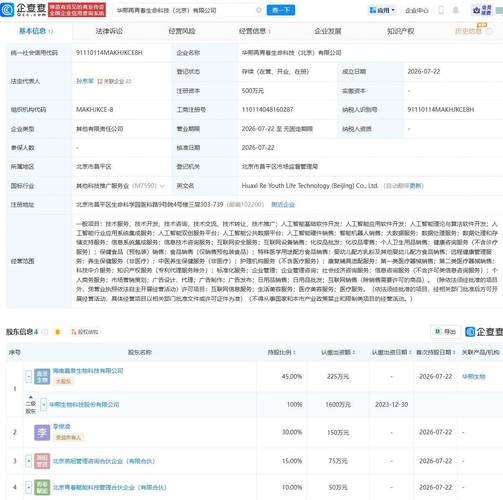503x500 pixels.
Task: Switch to the 法律诉讼 tab
Action: [x=109, y=31]
